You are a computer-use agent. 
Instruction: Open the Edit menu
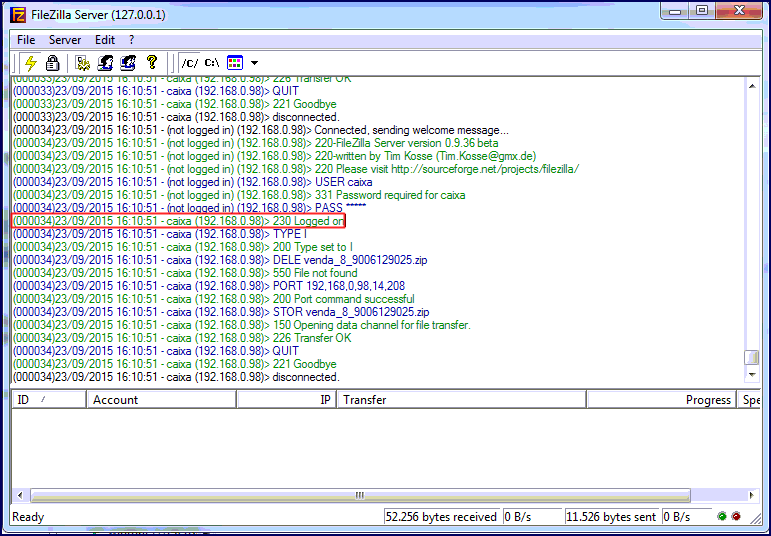[x=105, y=40]
